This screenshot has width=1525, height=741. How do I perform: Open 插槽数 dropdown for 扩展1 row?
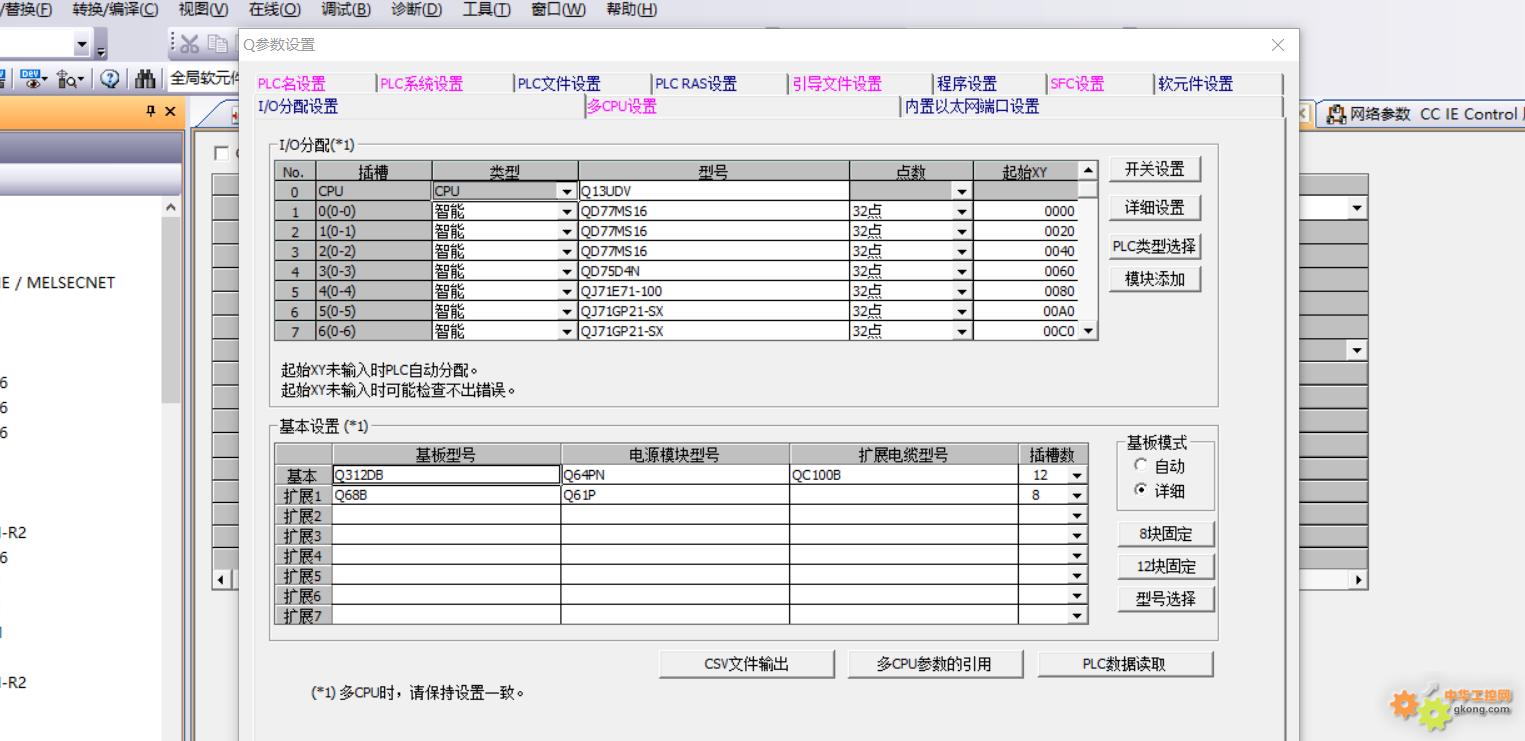click(1077, 495)
